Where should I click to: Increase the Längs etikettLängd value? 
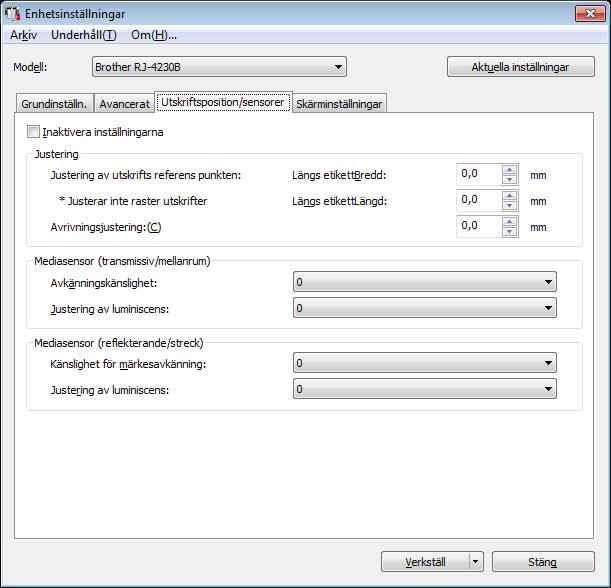[x=510, y=196]
